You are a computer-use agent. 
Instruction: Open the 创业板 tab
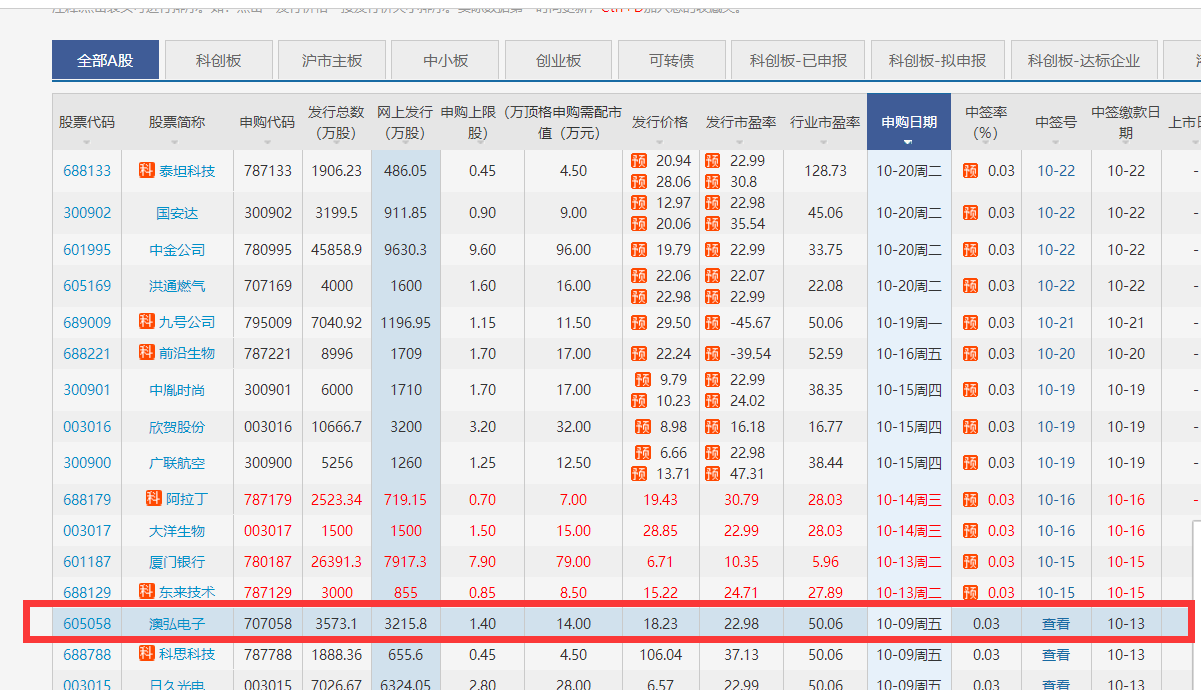tap(558, 60)
